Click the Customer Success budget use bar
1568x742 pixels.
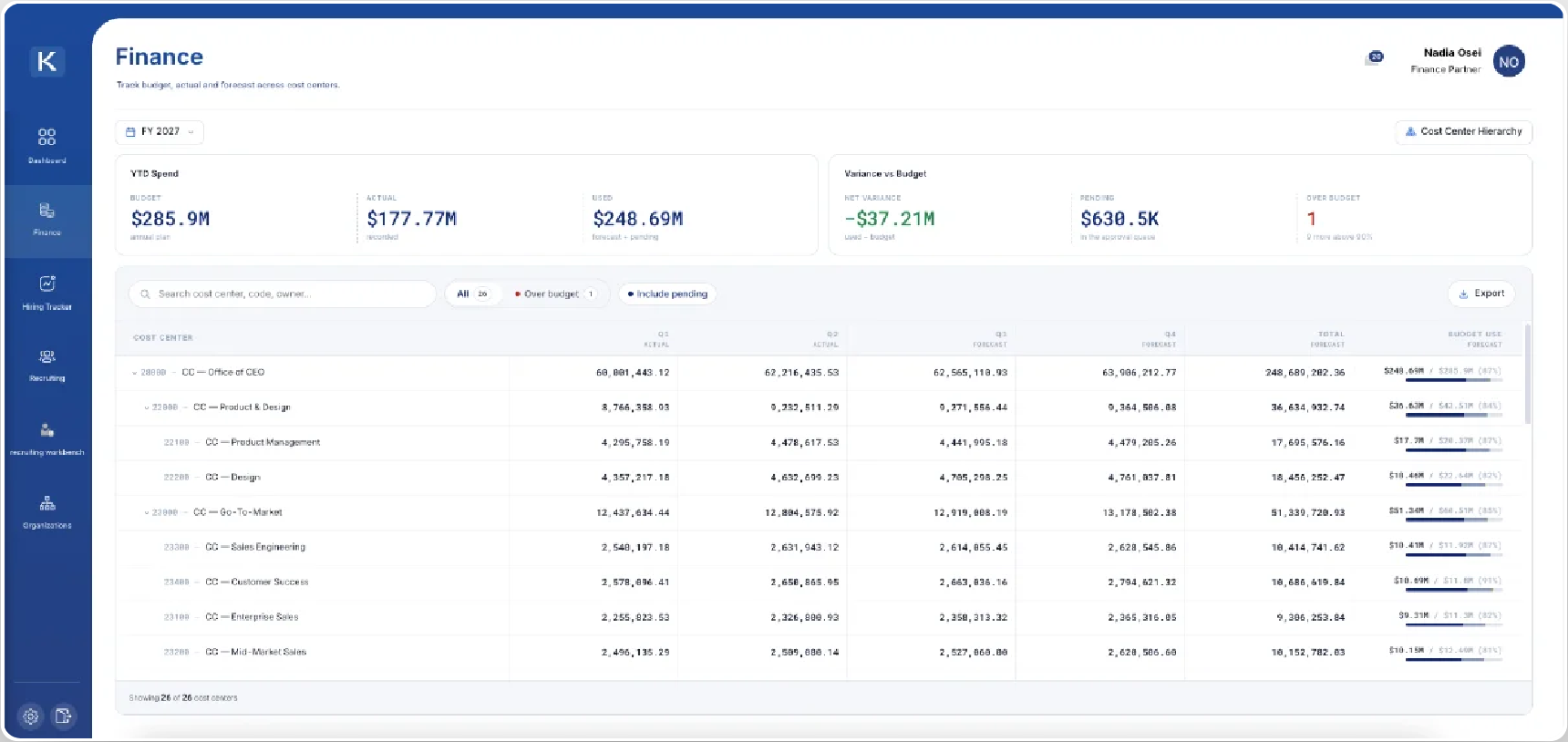1453,588
